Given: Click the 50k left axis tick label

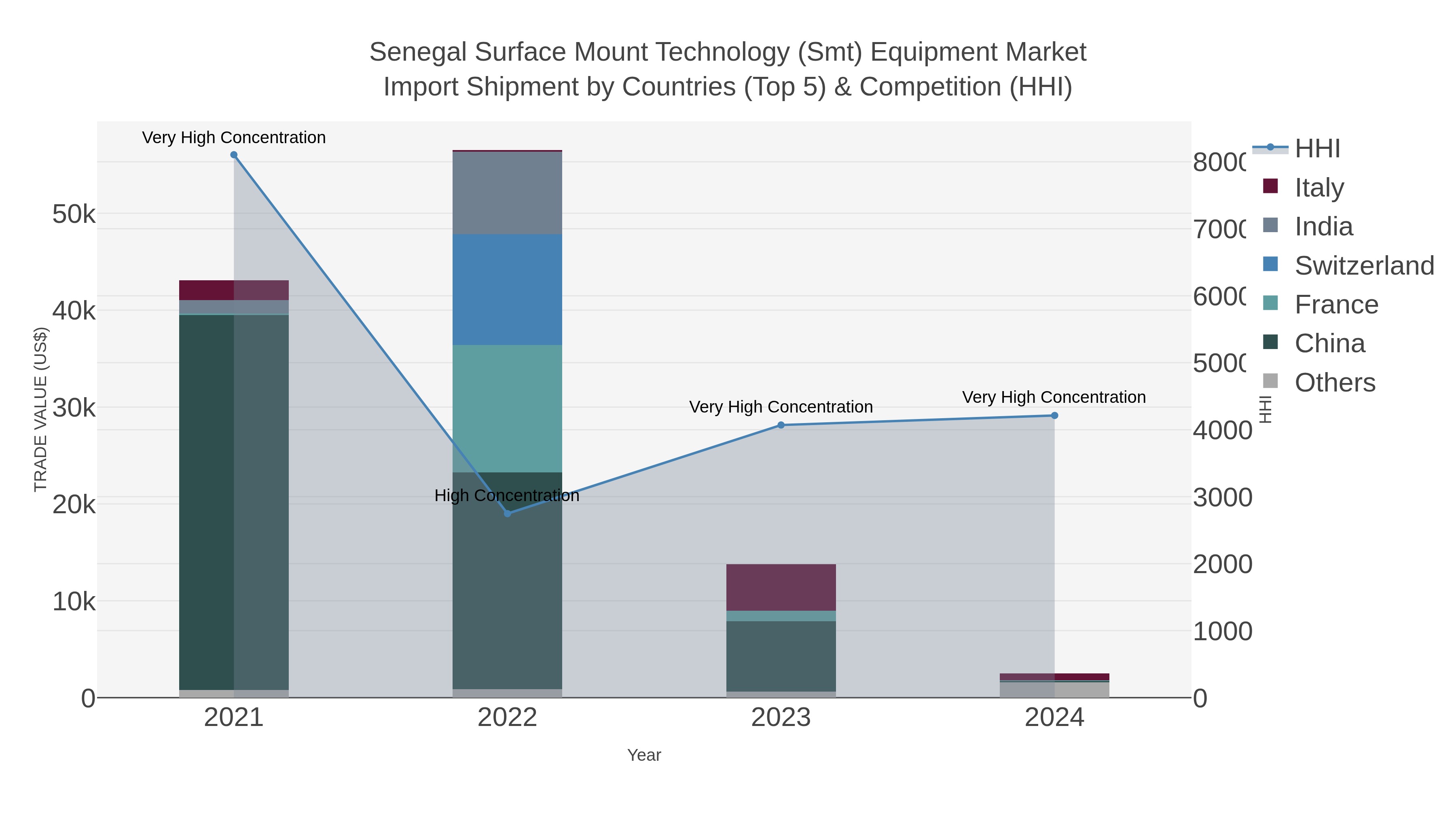Looking at the screenshot, I should tap(74, 214).
